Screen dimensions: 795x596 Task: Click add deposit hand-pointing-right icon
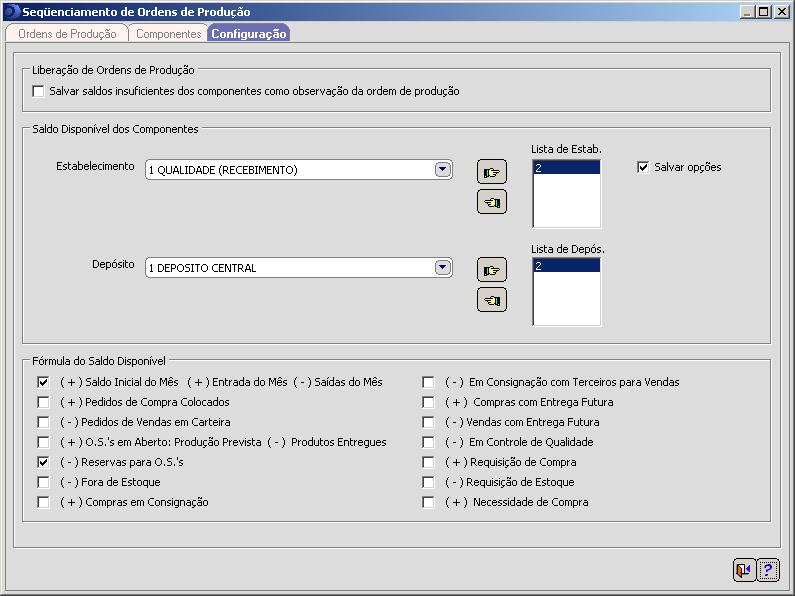click(491, 269)
